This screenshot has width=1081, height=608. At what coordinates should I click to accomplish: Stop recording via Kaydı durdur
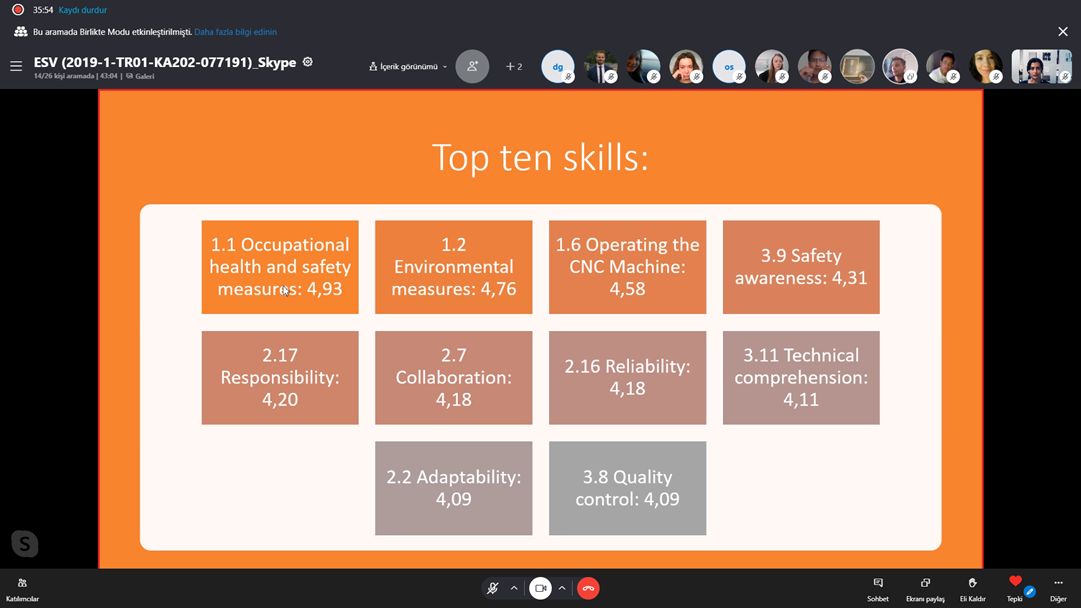click(x=83, y=10)
